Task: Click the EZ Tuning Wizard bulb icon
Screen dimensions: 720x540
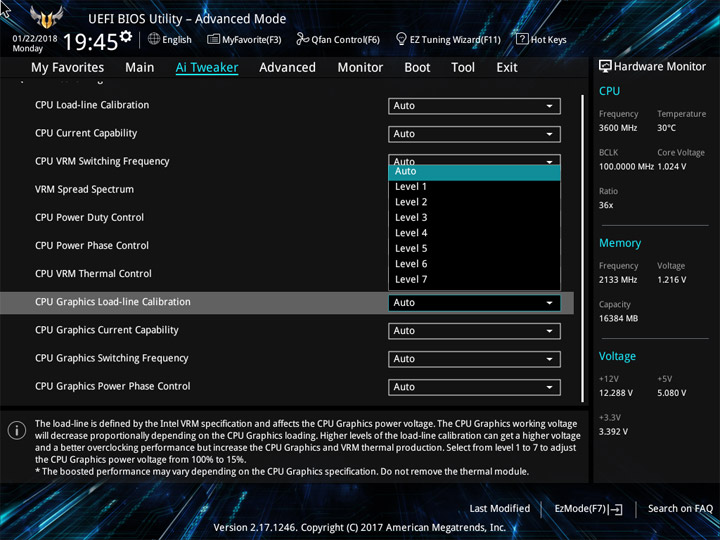Action: coord(401,39)
